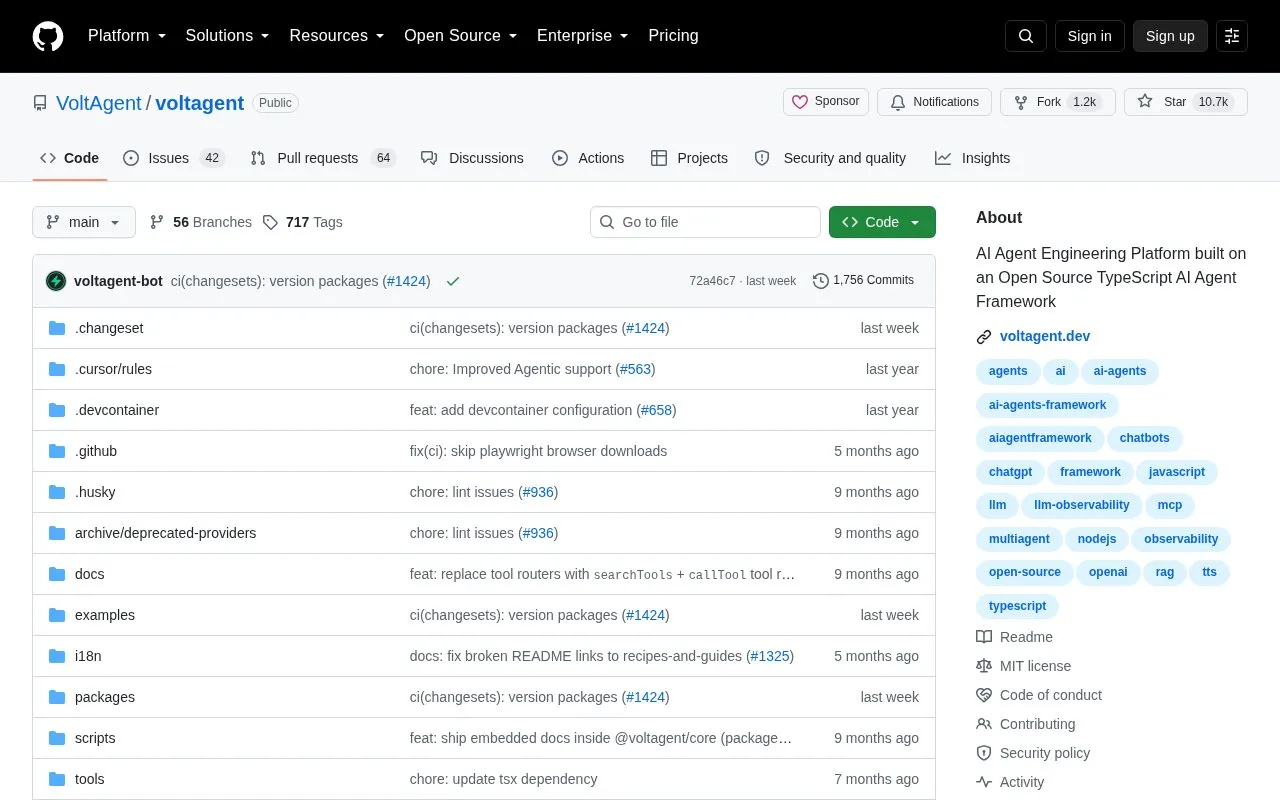Open the search magnifier button
Viewport: 1280px width, 800px height.
click(1026, 36)
